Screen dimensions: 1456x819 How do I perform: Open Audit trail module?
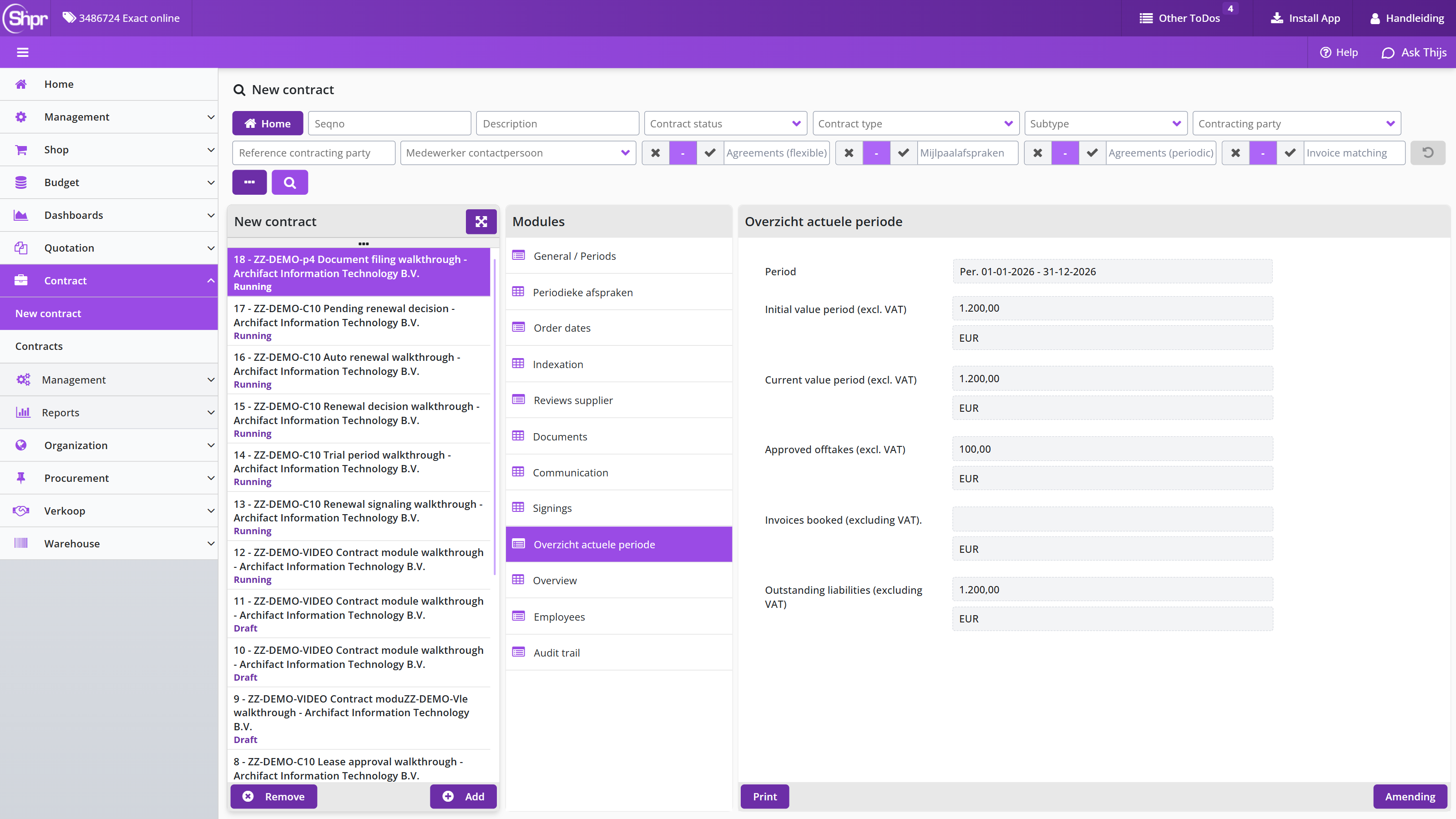coord(619,653)
